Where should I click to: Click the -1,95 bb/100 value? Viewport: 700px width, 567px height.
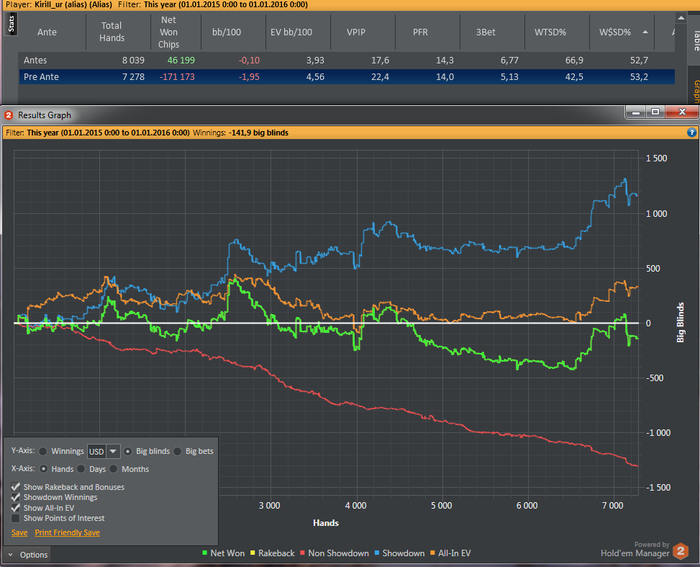point(249,77)
